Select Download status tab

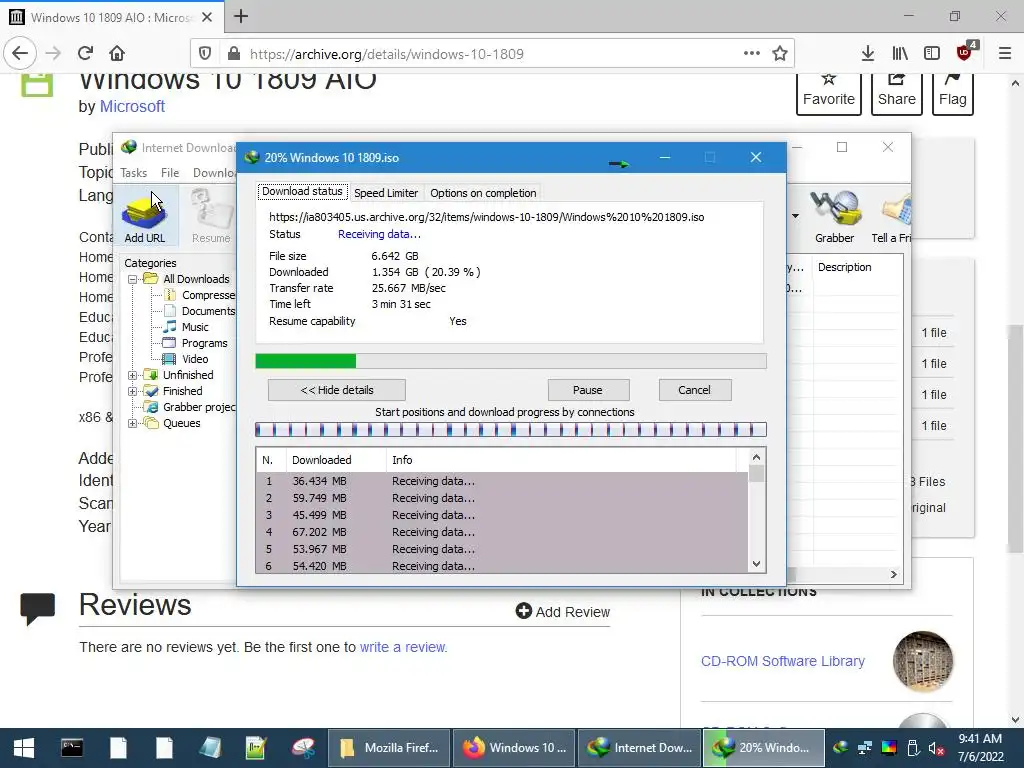[302, 191]
